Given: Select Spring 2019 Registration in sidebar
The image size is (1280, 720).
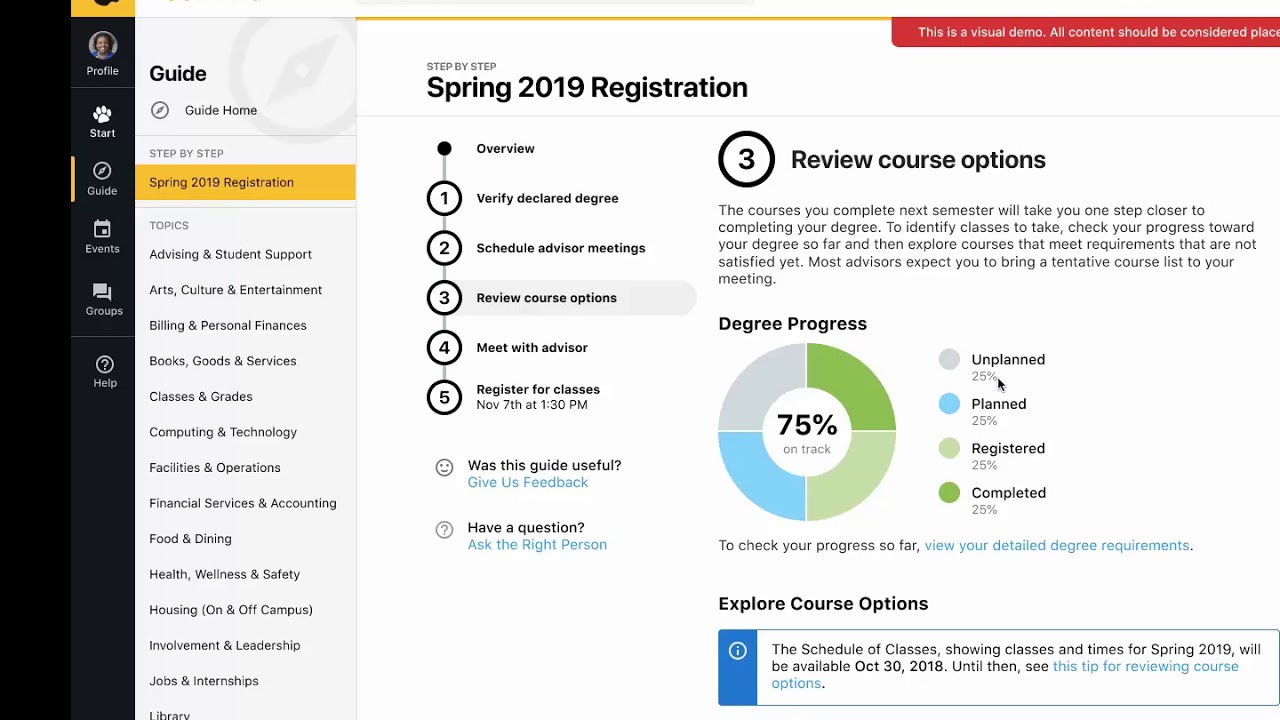Looking at the screenshot, I should click(x=245, y=182).
